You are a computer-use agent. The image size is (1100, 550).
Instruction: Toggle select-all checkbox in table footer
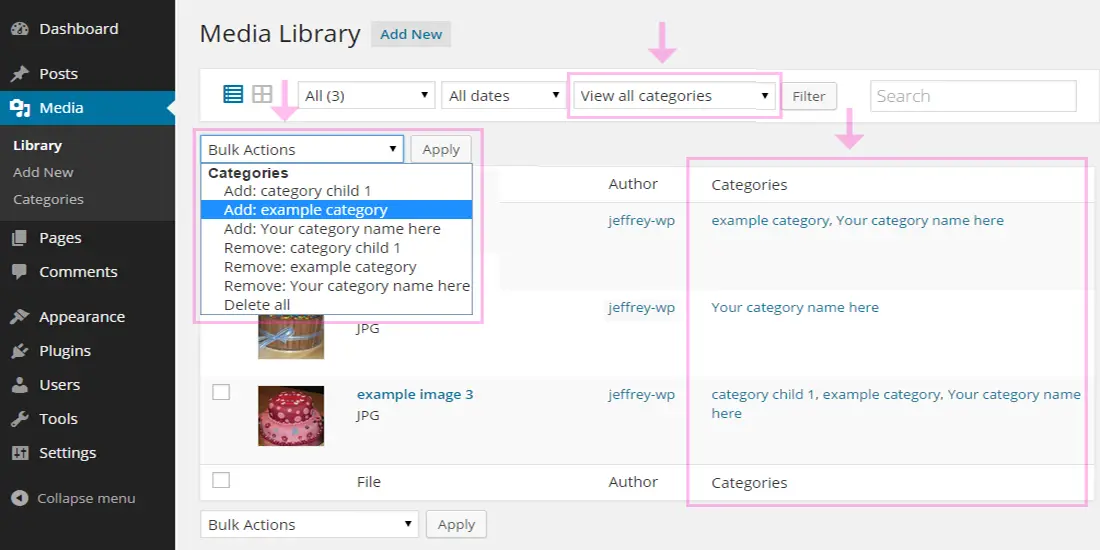(x=221, y=481)
